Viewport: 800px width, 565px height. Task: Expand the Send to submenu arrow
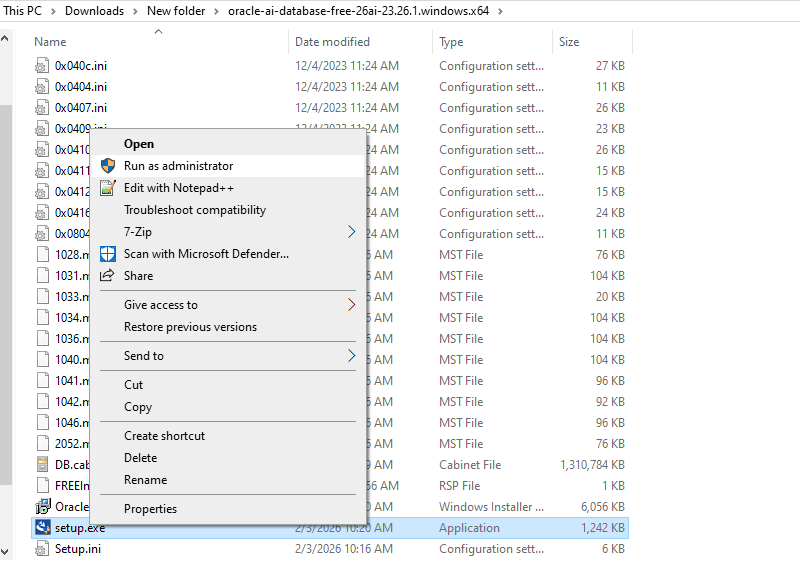(351, 356)
